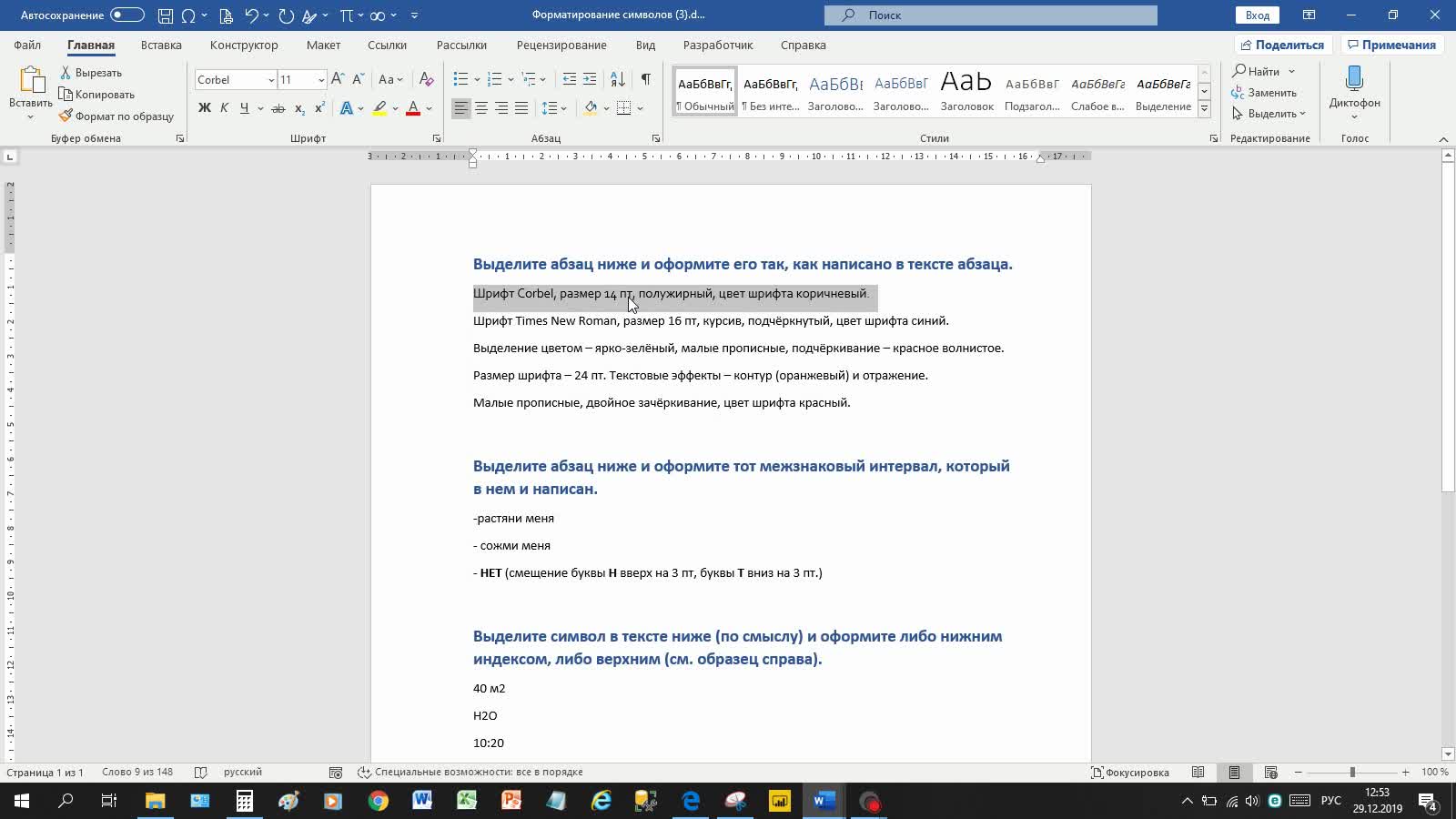Open the line spacing dropdown
Screen dimensions: 1456x819
[x=554, y=108]
